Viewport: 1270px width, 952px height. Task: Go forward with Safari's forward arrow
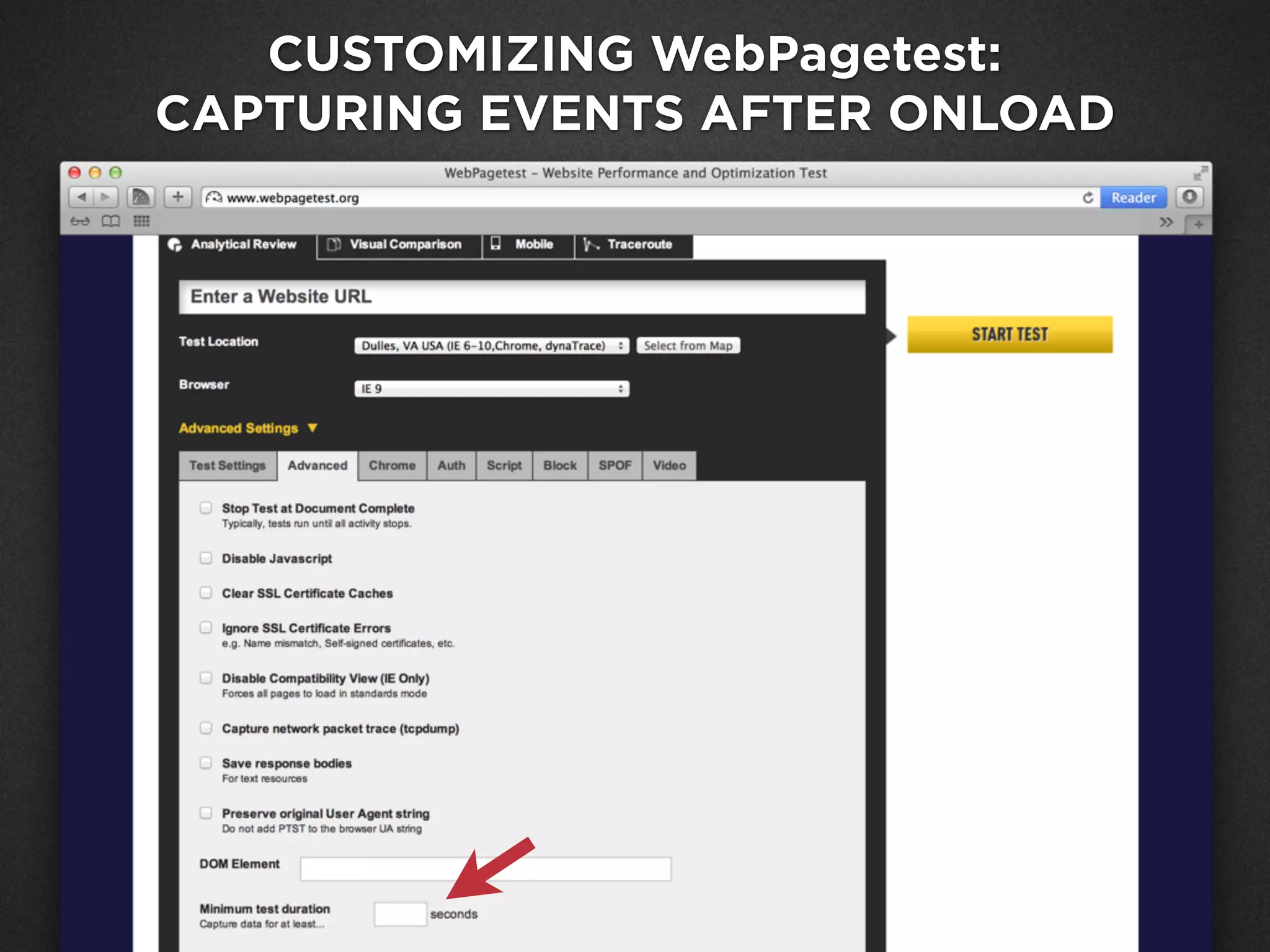105,197
